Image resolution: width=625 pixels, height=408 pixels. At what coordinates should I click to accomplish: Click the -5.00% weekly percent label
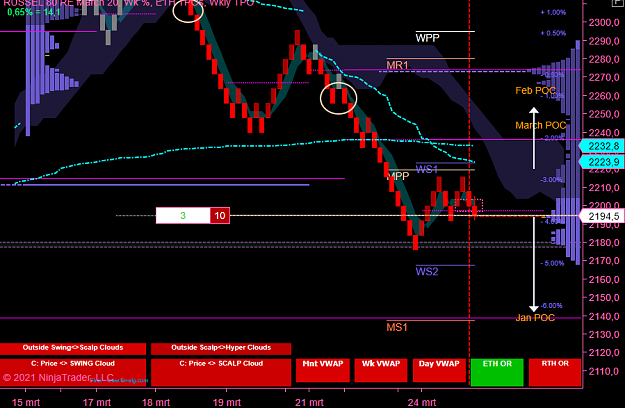[x=552, y=263]
